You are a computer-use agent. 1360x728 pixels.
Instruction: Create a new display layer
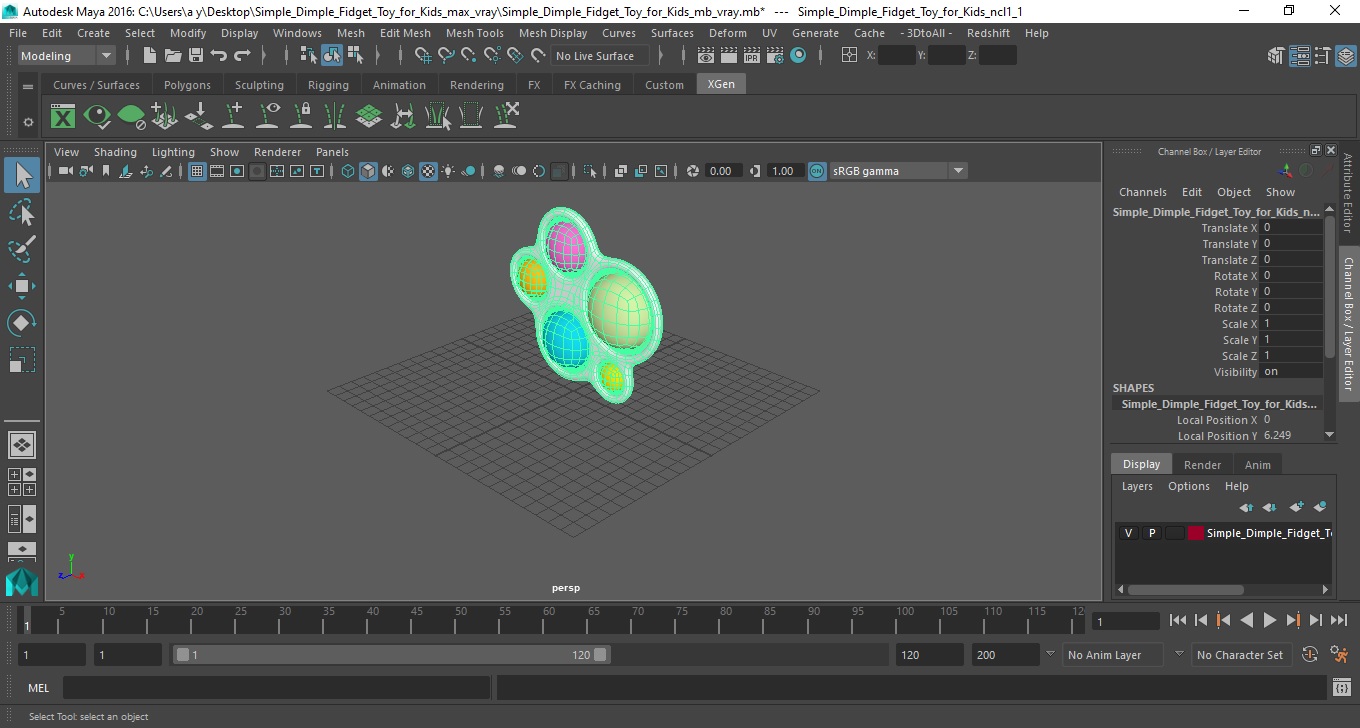point(1297,507)
